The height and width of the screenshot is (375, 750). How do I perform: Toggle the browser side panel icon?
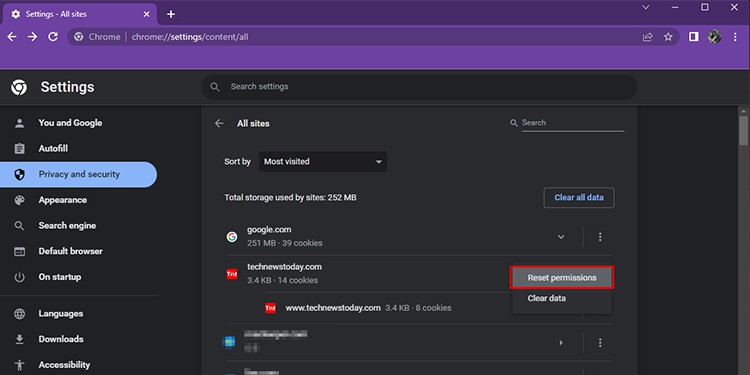point(694,37)
